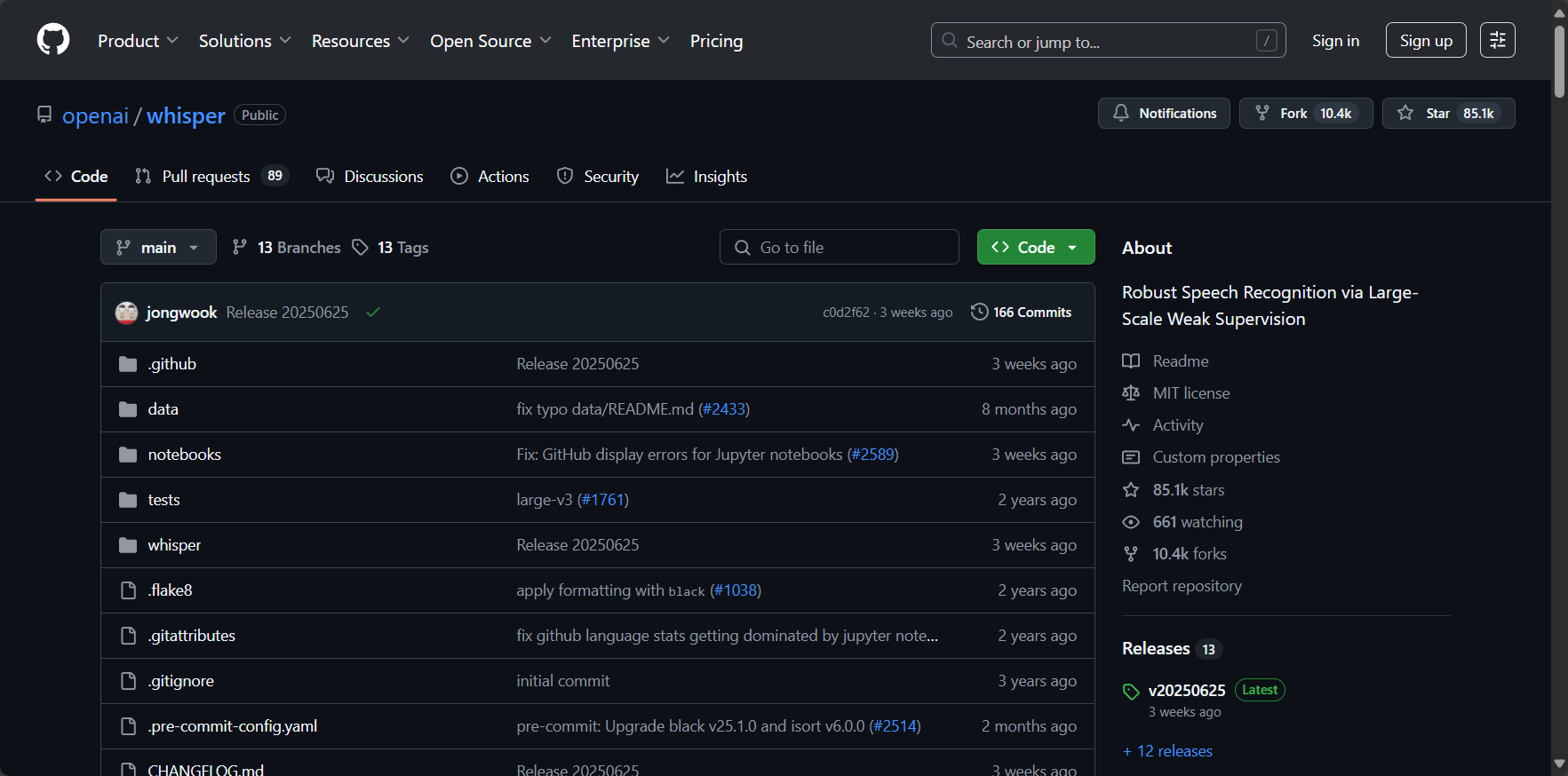Switch to the Actions tab
The height and width of the screenshot is (776, 1568).
click(x=490, y=176)
